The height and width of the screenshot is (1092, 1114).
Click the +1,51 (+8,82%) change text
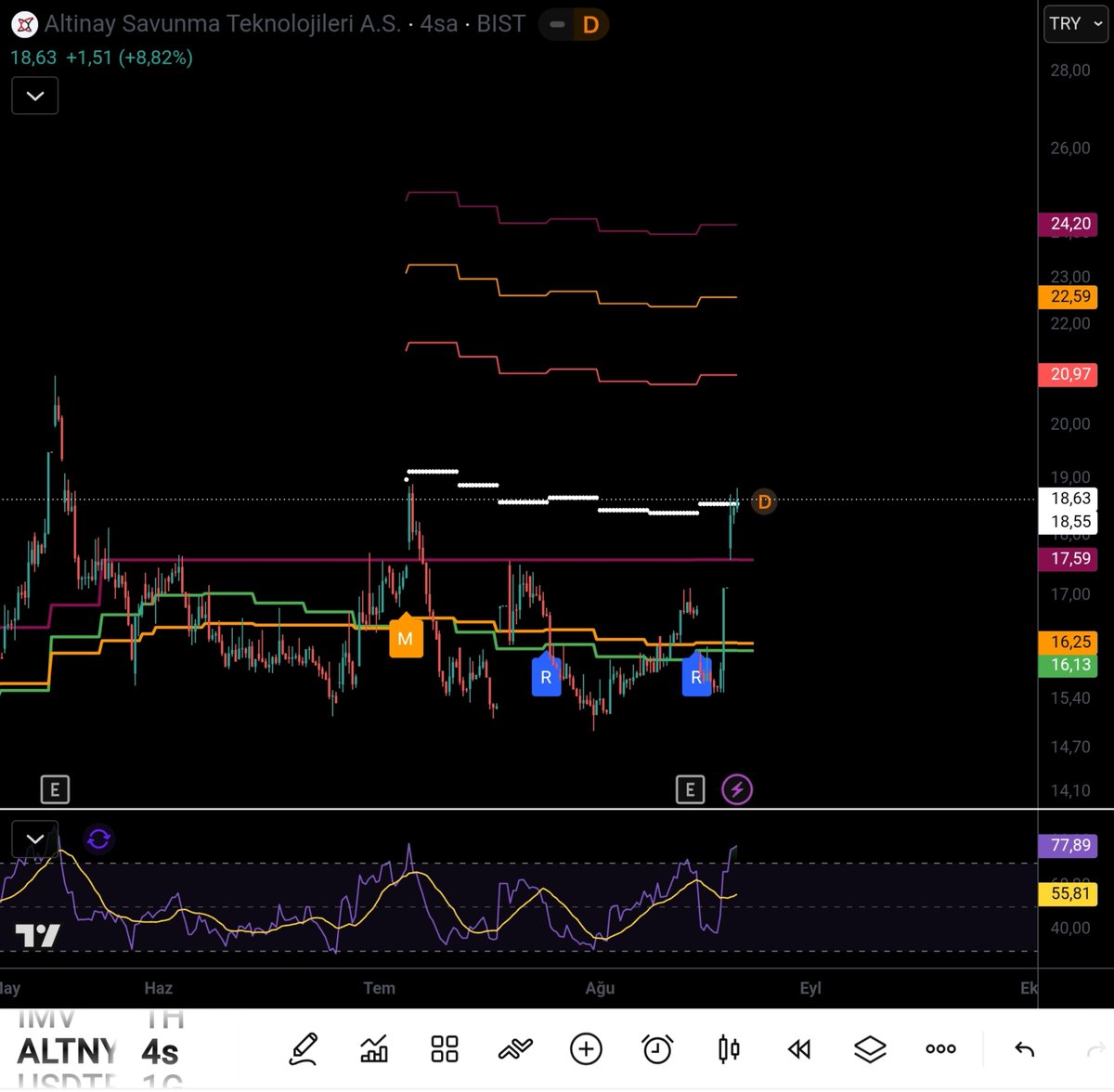tap(129, 58)
